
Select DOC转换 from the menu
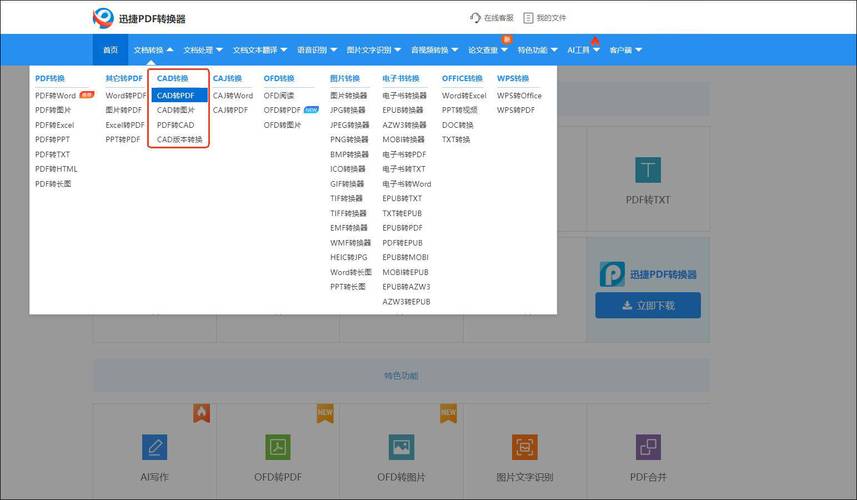pyautogui.click(x=458, y=125)
